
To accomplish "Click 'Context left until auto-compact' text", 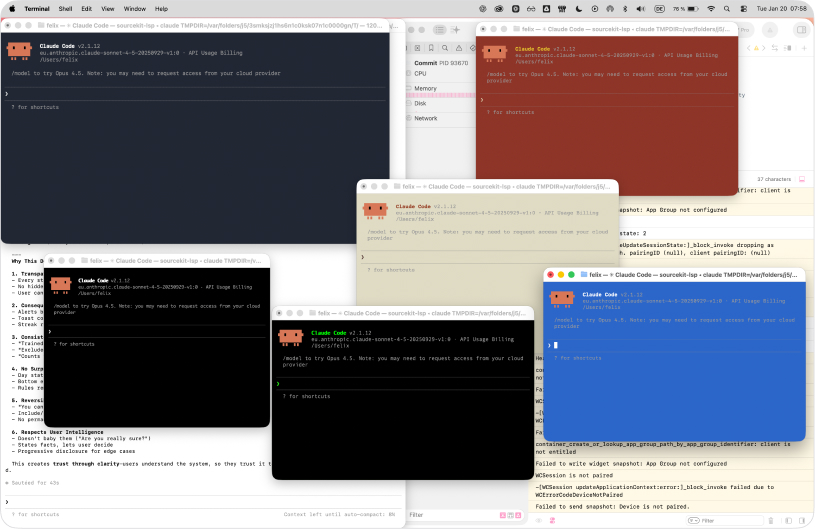I will [x=339, y=514].
